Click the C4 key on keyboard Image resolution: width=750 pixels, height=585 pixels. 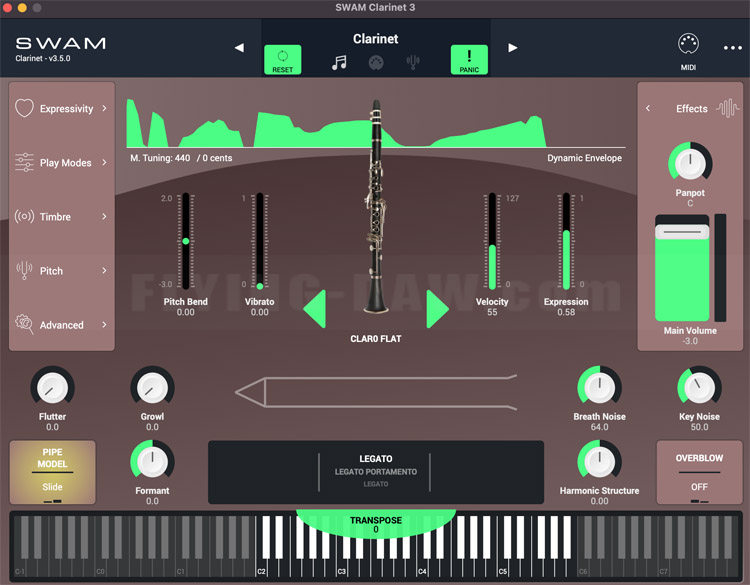point(423,567)
